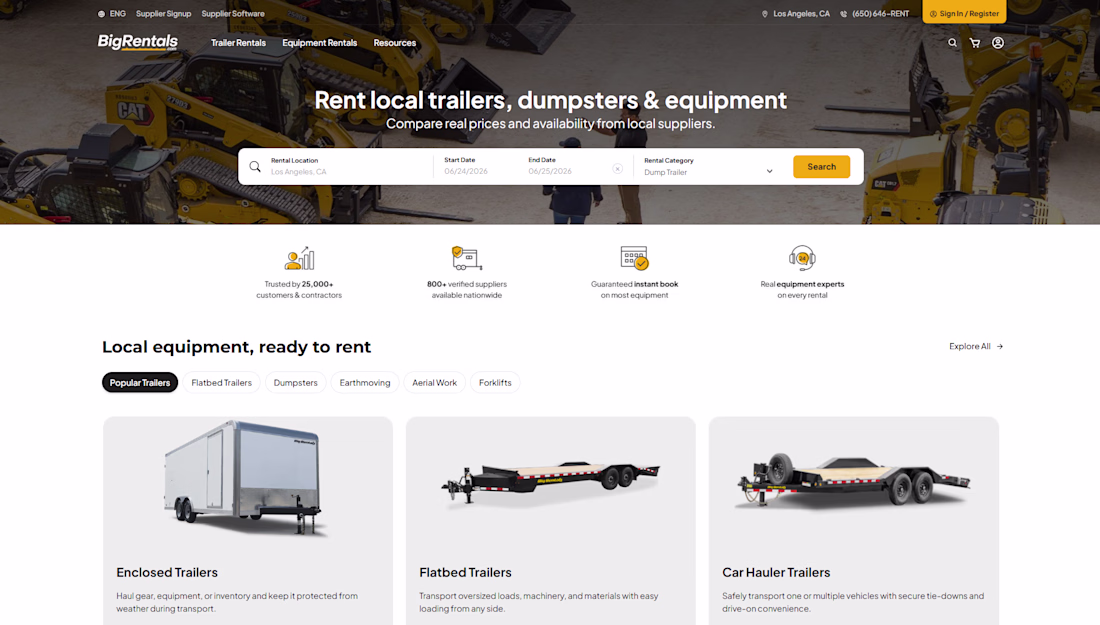The width and height of the screenshot is (1100, 625).
Task: Open the shopping cart icon
Action: pos(974,43)
